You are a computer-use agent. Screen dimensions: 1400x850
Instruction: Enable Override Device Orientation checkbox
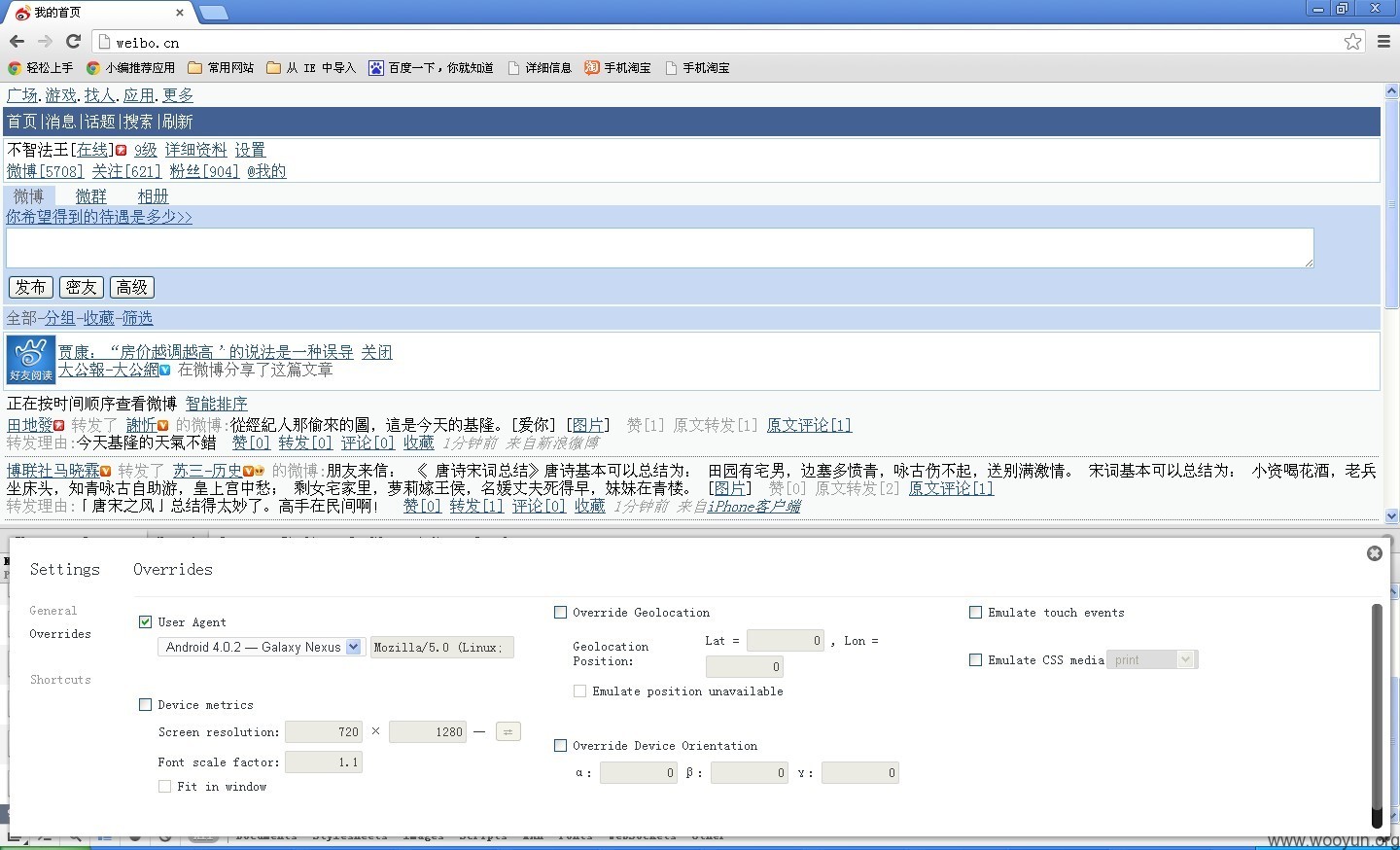(x=560, y=745)
